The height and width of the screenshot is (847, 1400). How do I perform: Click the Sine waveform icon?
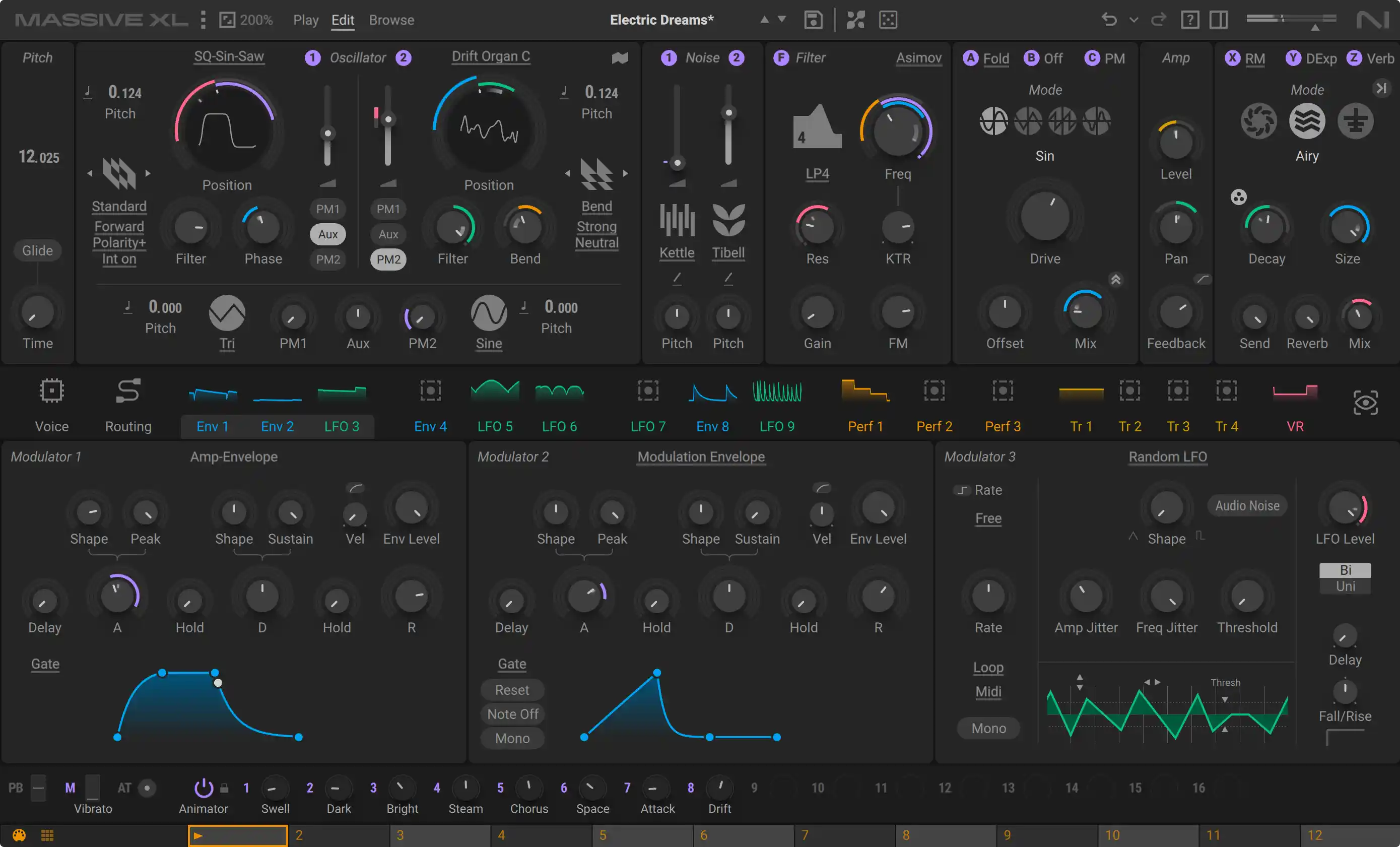click(489, 313)
